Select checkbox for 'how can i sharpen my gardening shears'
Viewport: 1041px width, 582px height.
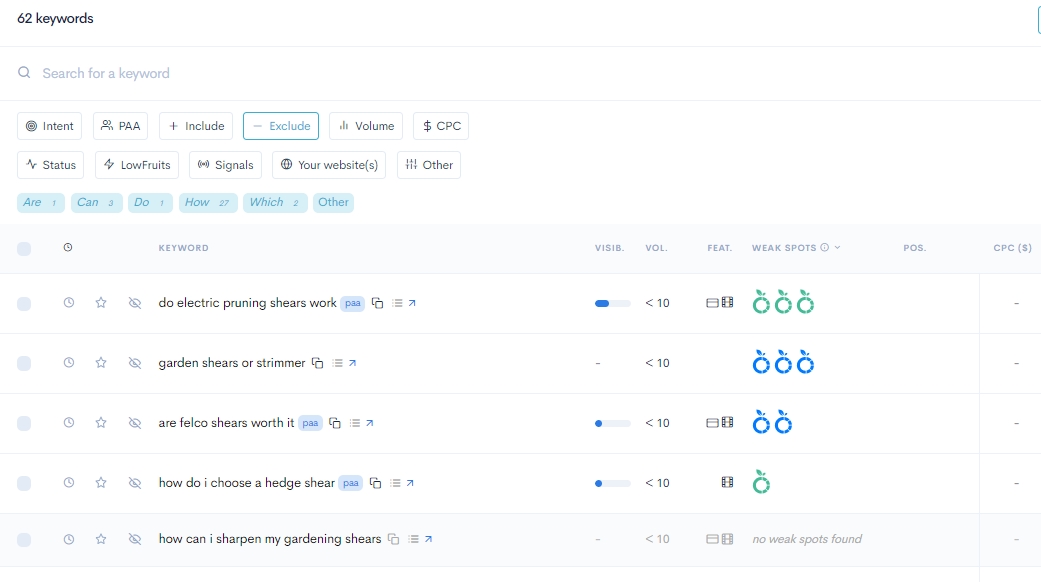pos(24,540)
